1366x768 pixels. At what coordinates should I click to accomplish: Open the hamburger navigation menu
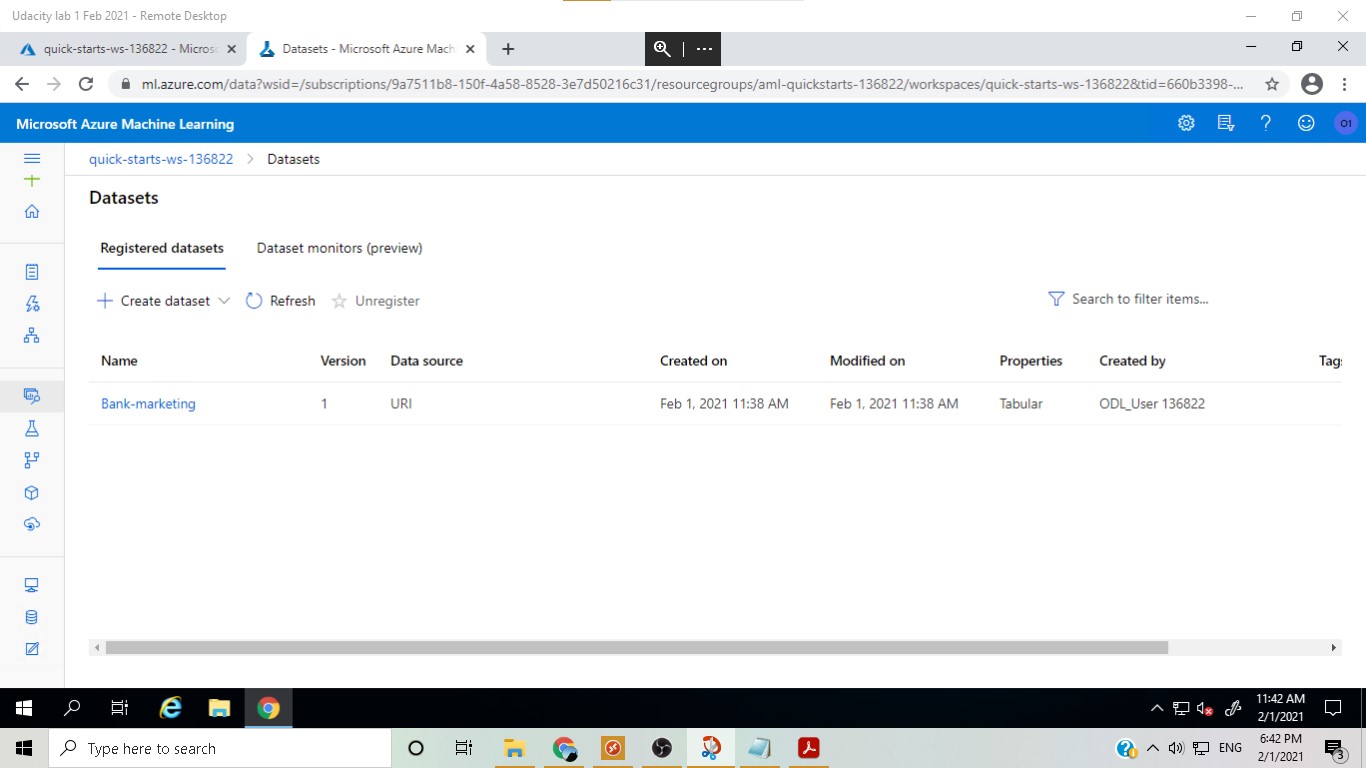click(x=32, y=158)
